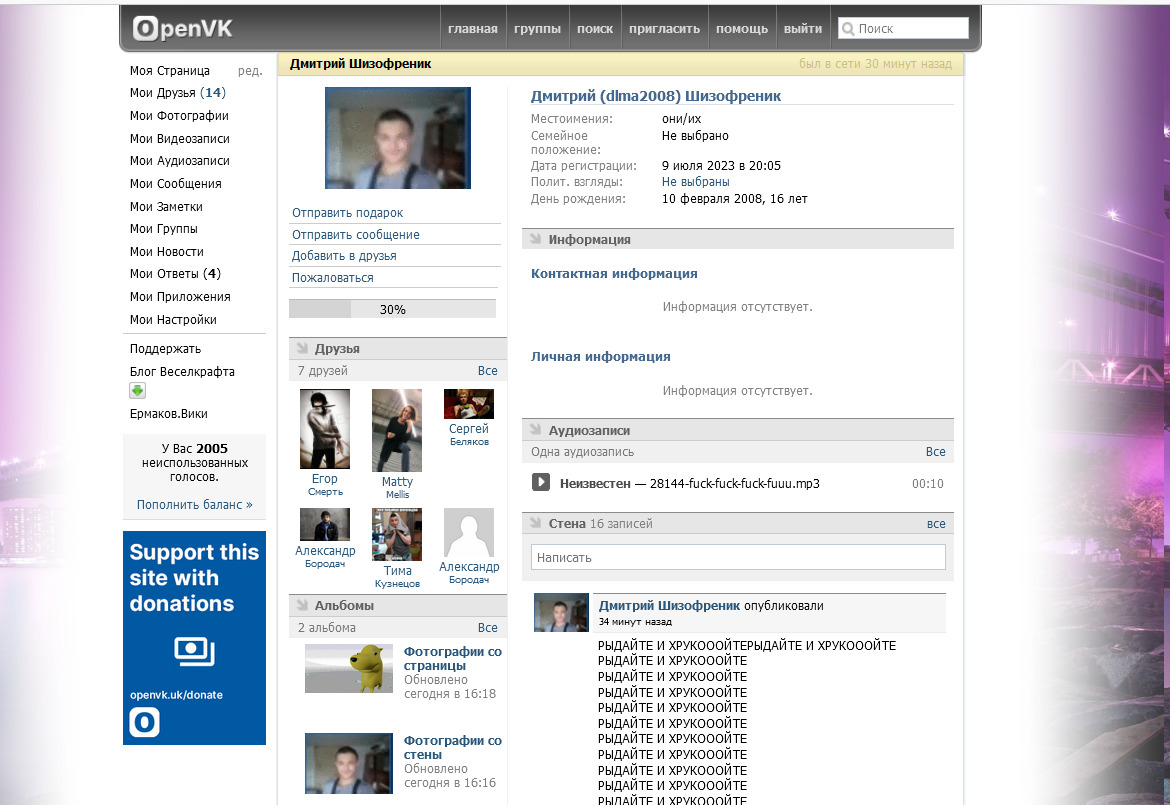Click the OpenVK logo in header
1170x805 pixels.
point(183,28)
